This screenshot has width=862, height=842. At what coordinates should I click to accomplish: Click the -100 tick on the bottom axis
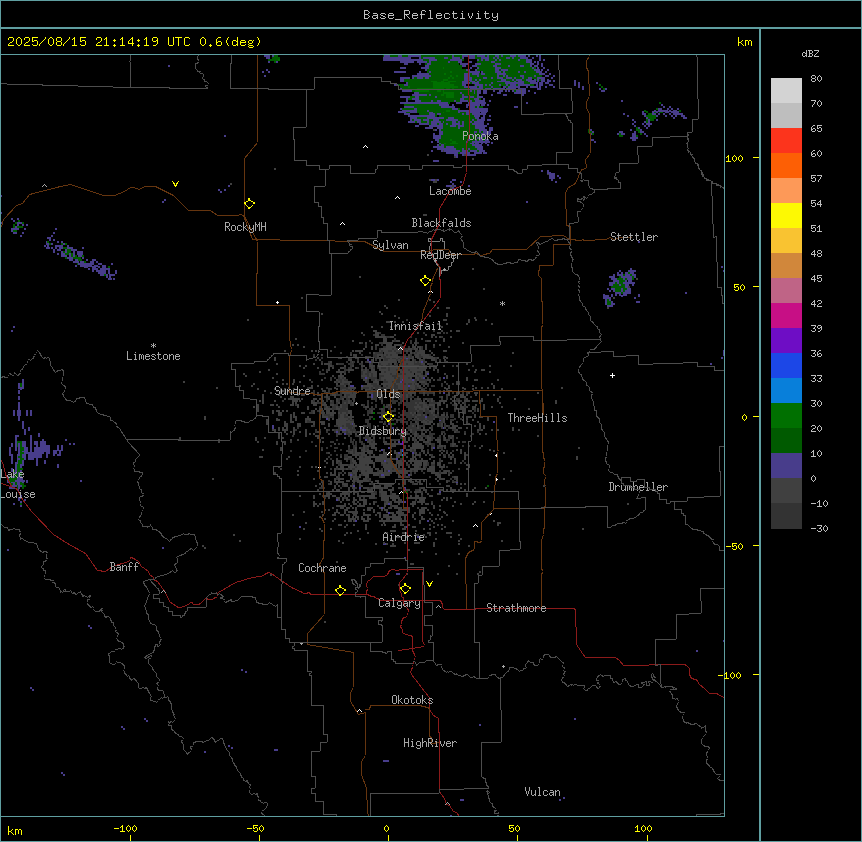pos(126,828)
